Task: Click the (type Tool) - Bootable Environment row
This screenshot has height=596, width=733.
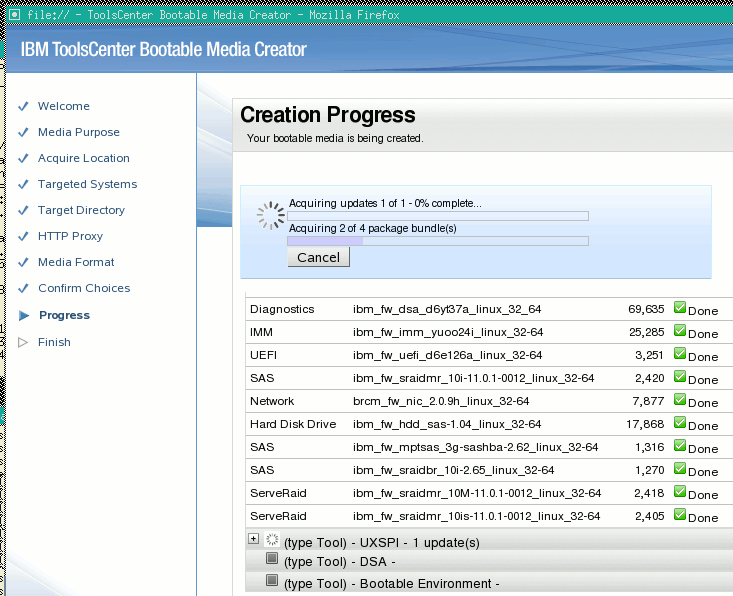Action: [x=489, y=583]
